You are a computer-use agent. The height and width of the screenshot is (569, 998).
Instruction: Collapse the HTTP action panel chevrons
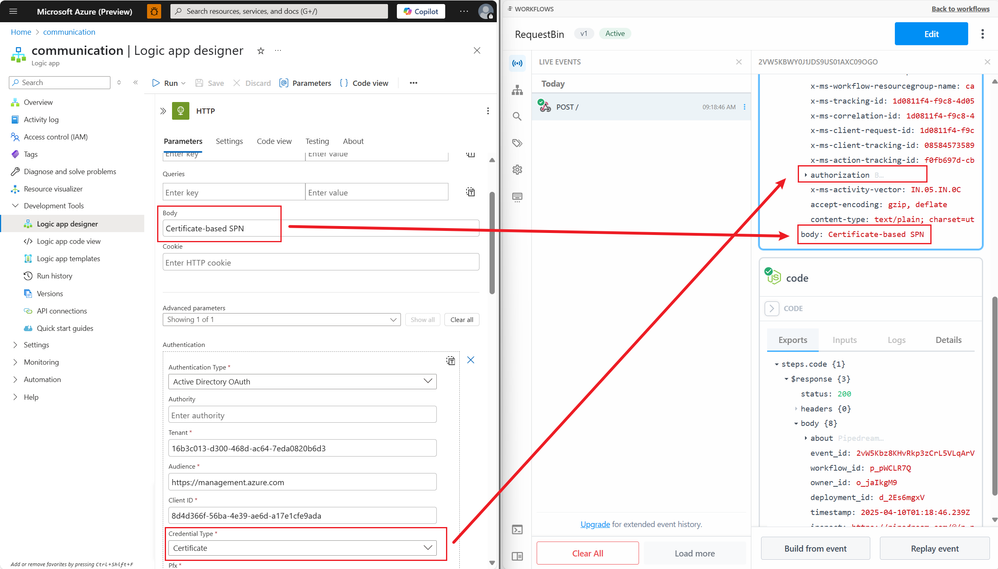pos(163,111)
